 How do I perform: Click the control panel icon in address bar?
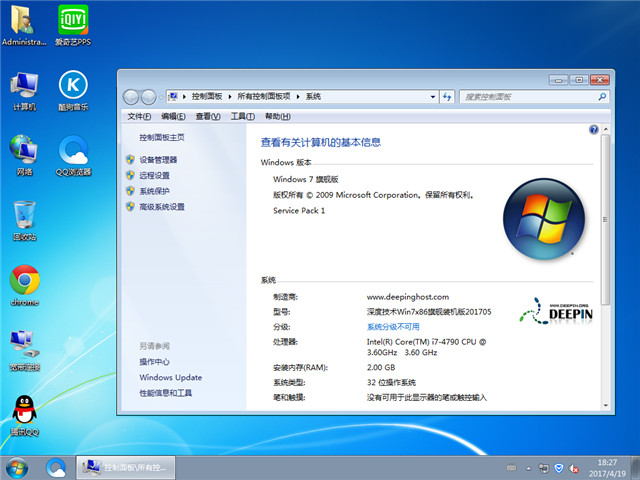click(173, 96)
